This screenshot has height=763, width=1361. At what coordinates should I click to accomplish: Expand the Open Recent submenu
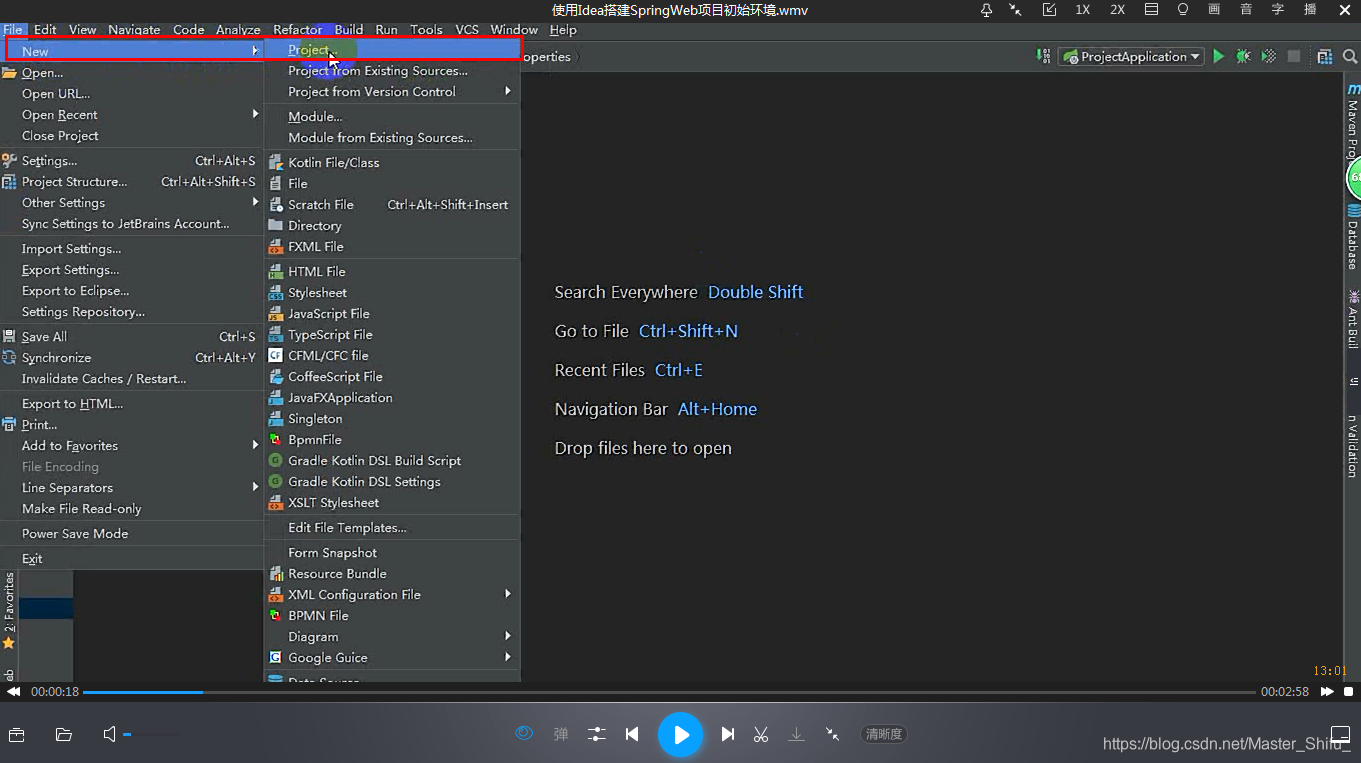click(x=132, y=115)
